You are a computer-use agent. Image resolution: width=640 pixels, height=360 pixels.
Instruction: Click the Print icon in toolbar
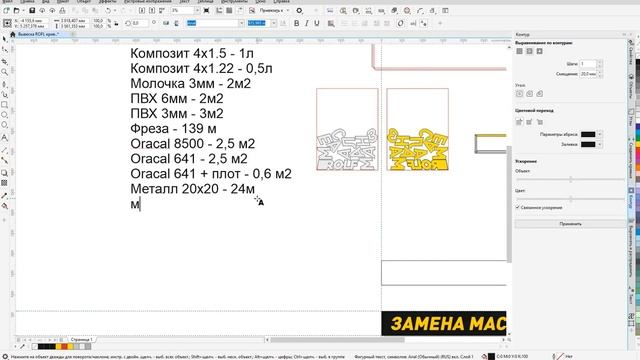62,10
